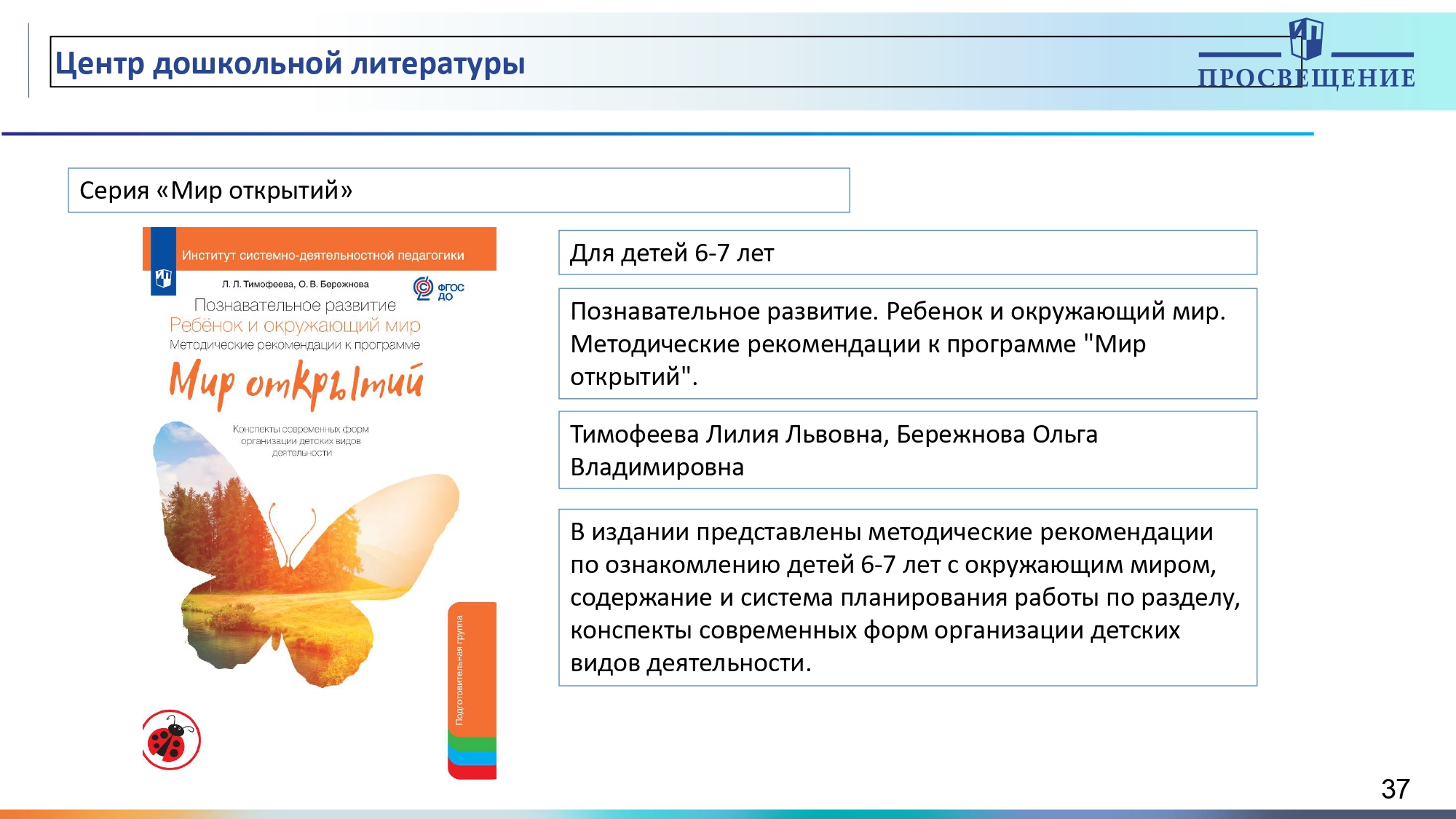Click the slide number 37
The width and height of the screenshot is (1456, 819).
coord(1395,789)
